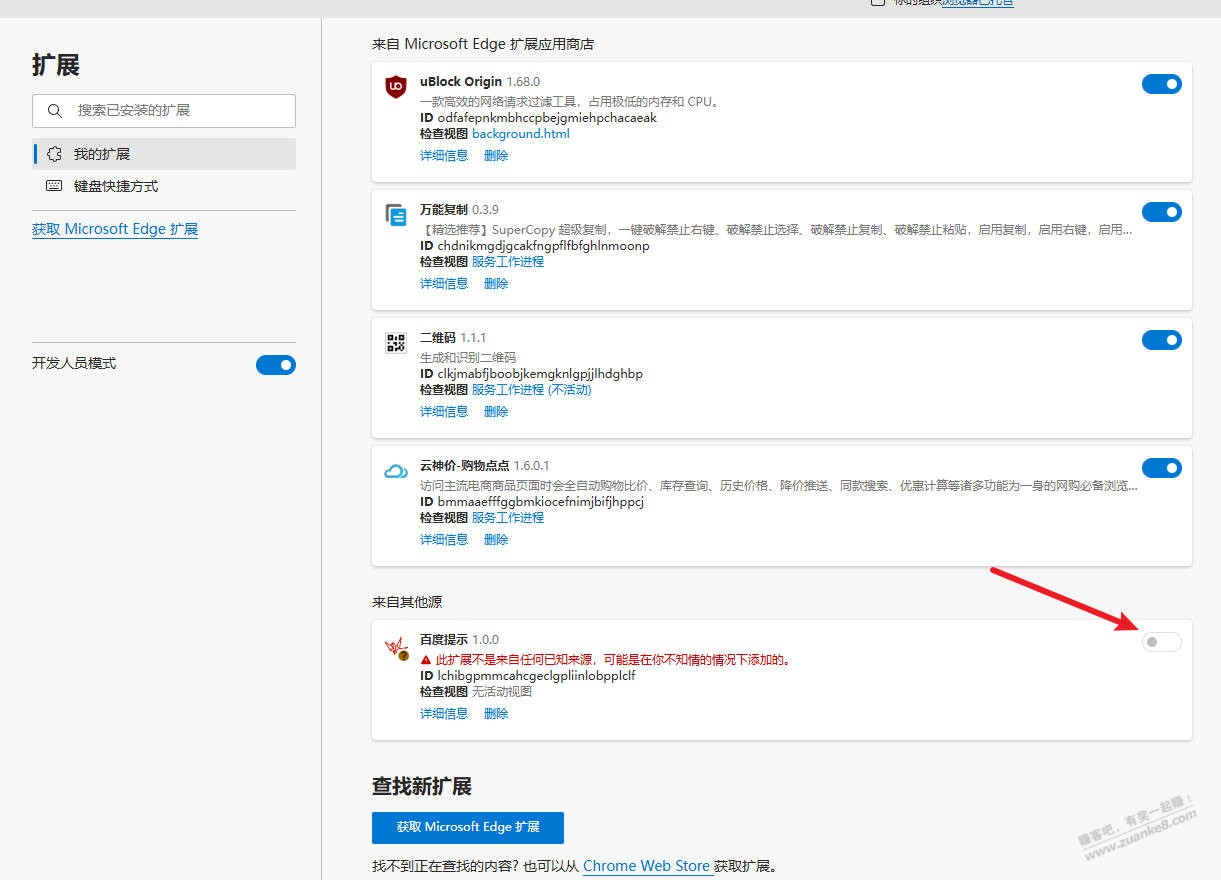Click 删除 to remove 百度提示 extension
Image resolution: width=1221 pixels, height=880 pixels.
click(x=496, y=714)
